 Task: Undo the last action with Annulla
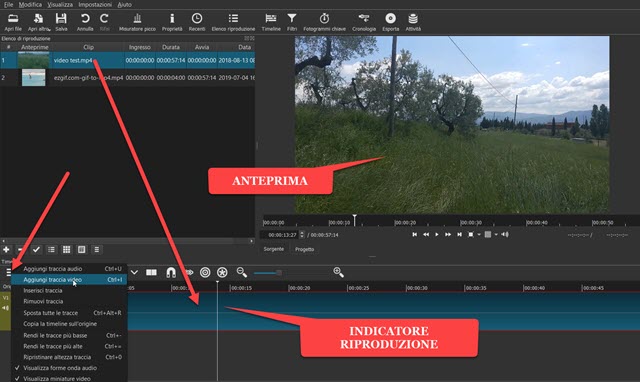click(85, 22)
